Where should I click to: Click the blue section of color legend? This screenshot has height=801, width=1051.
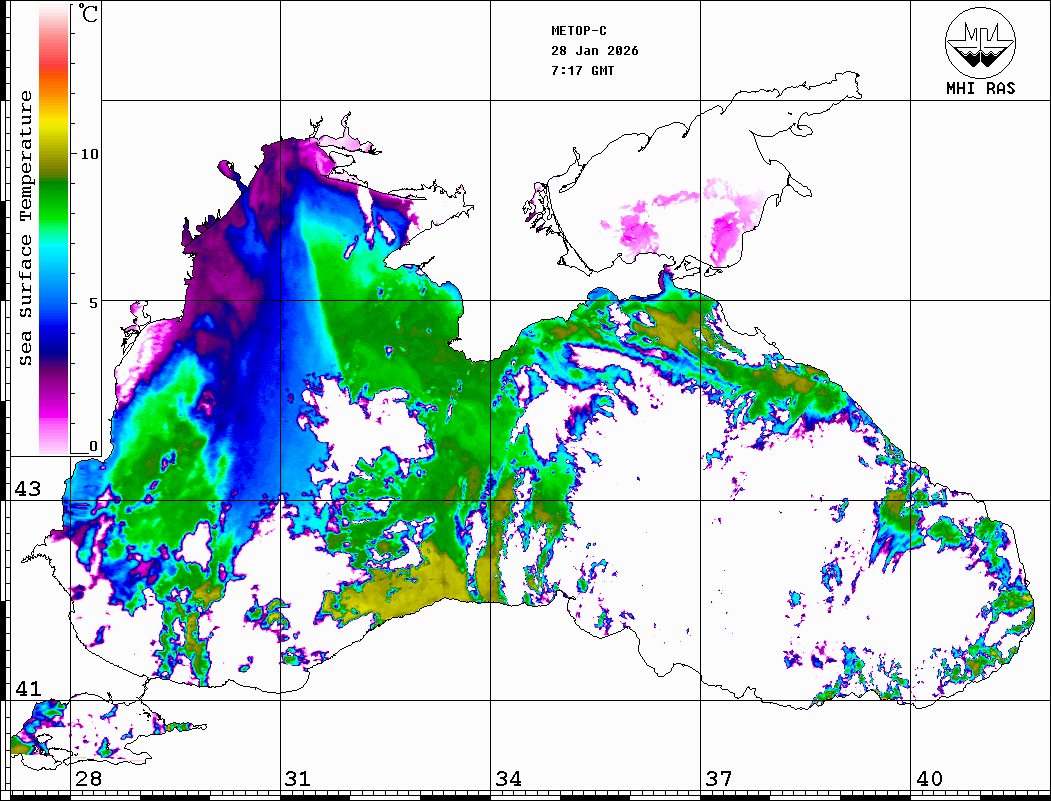click(x=54, y=318)
